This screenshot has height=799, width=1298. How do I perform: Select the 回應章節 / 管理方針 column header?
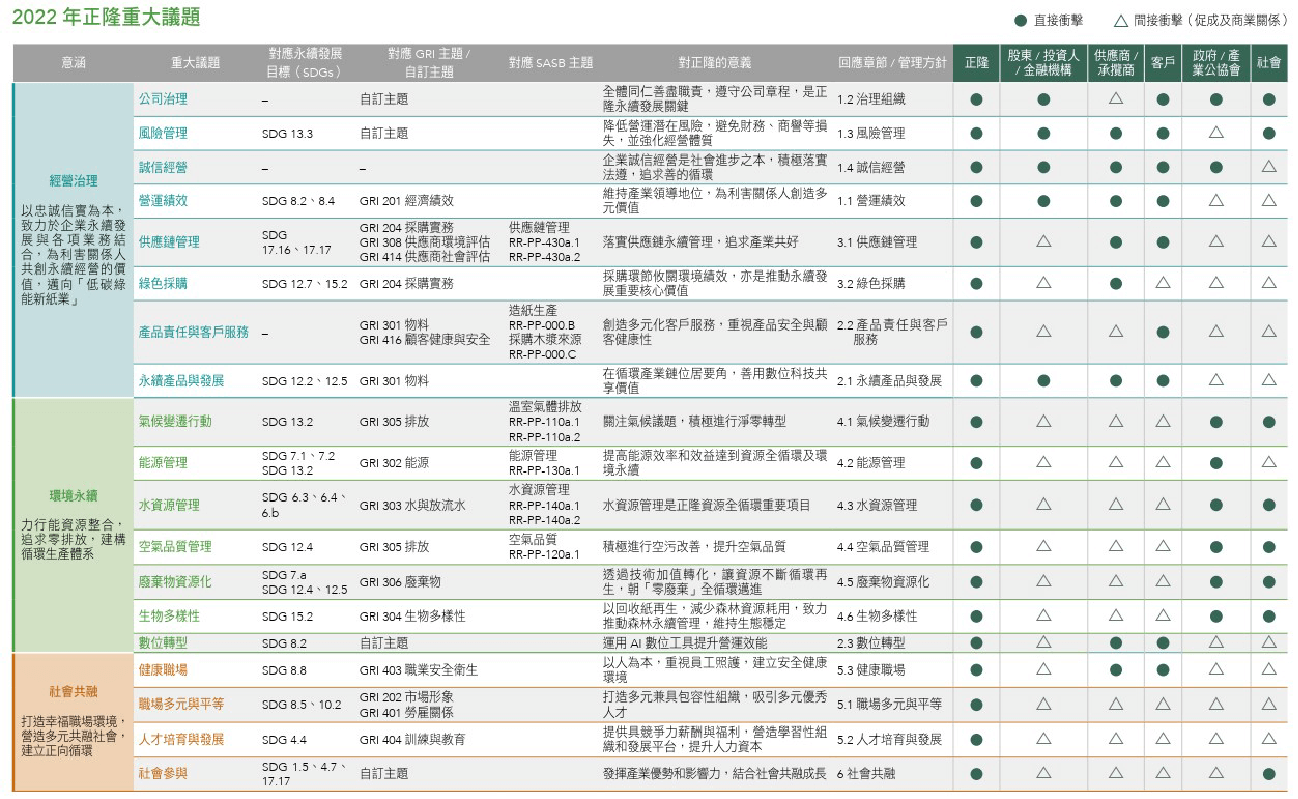(892, 63)
